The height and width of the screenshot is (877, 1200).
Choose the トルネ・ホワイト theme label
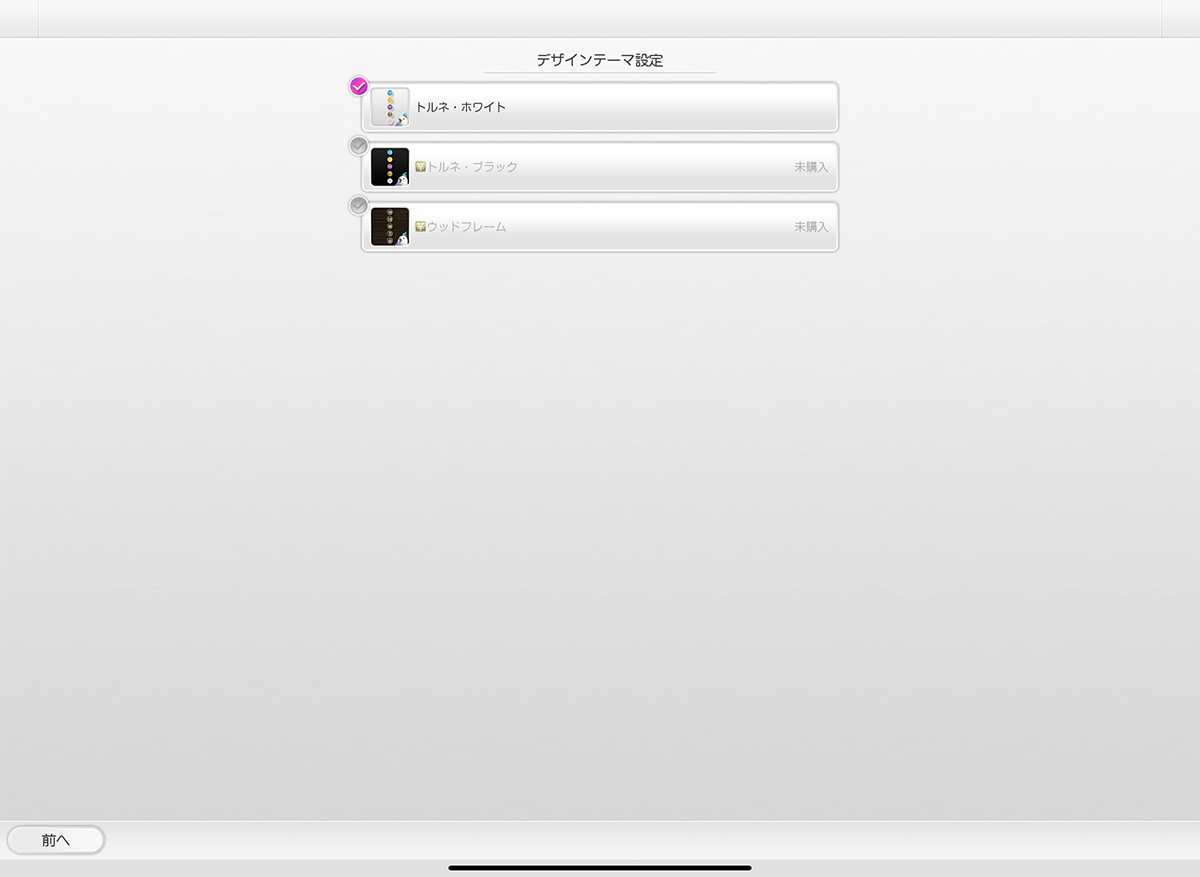pos(461,107)
